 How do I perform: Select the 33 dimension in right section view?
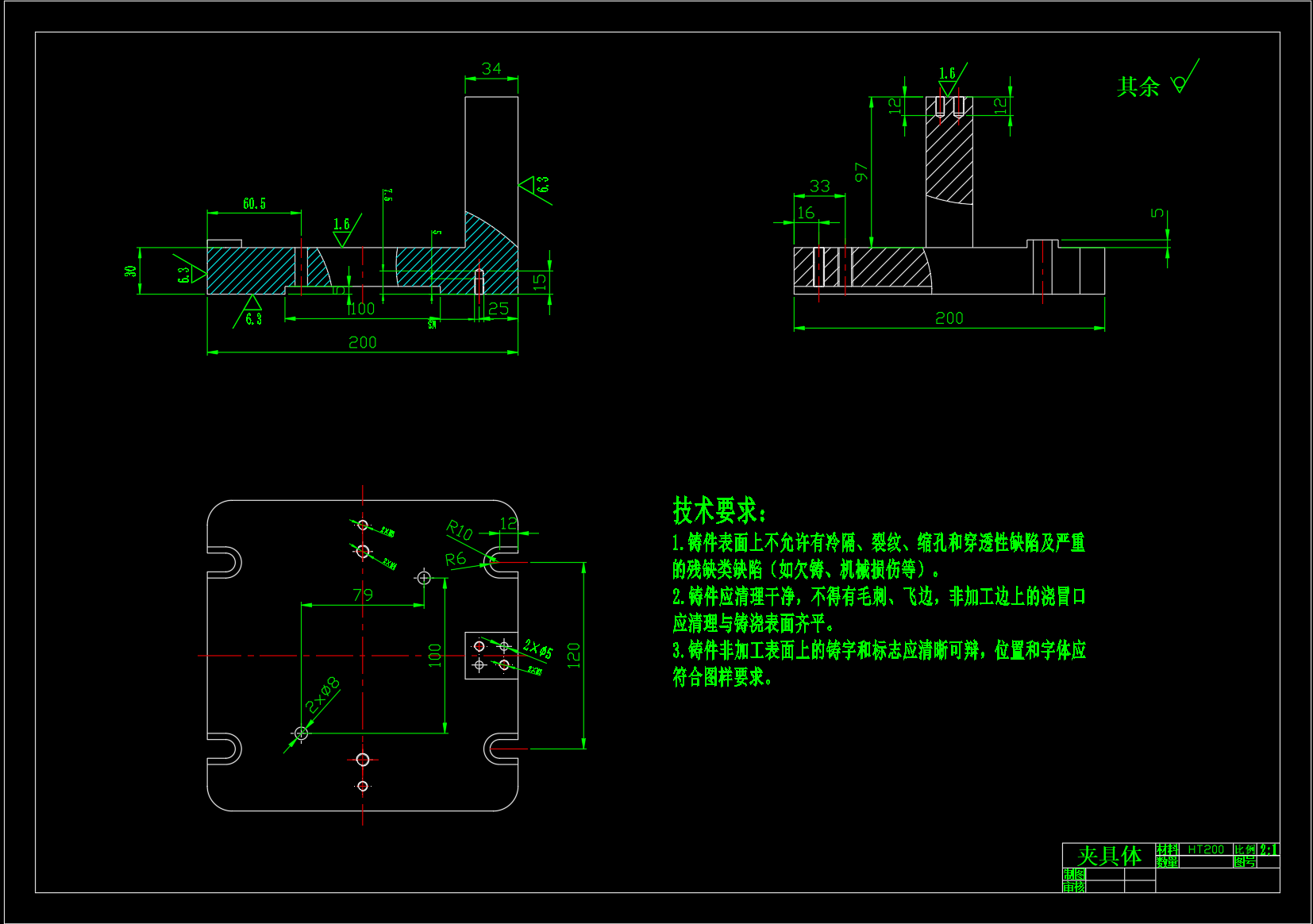(819, 186)
